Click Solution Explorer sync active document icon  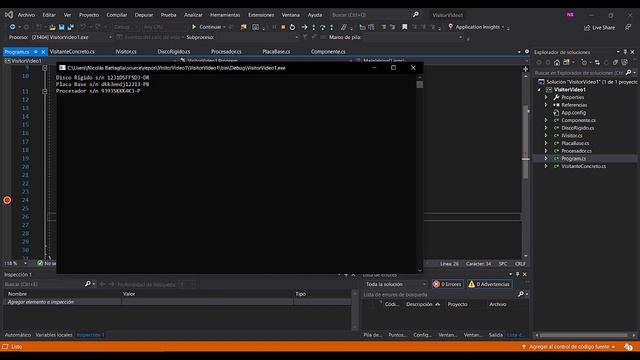(597, 62)
